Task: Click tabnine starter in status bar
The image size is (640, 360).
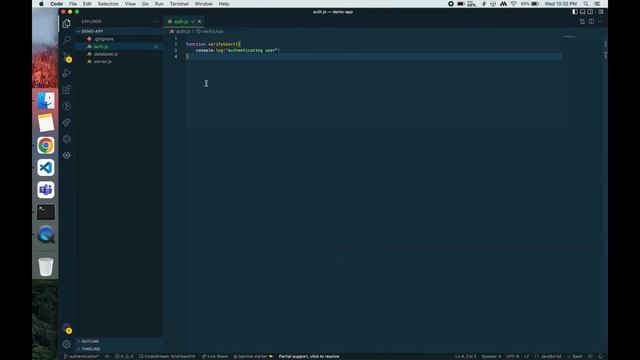Action: click(253, 356)
